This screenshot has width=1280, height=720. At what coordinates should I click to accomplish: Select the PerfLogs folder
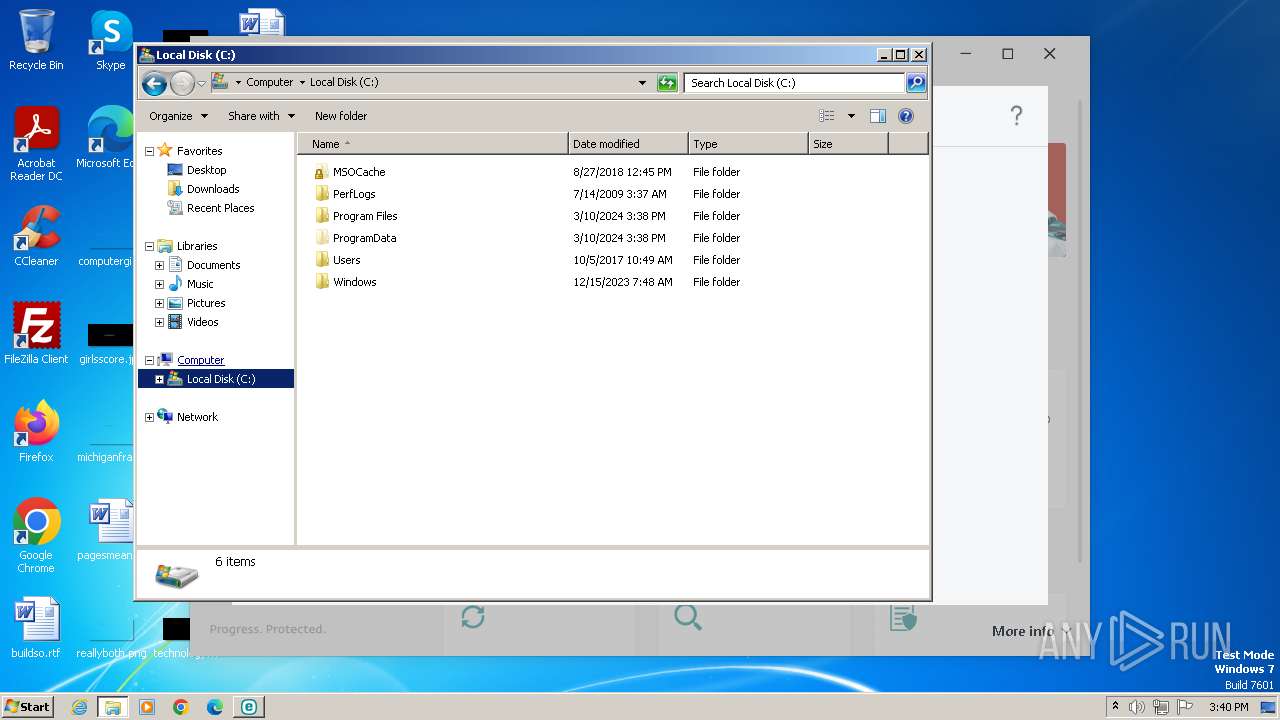(354, 194)
